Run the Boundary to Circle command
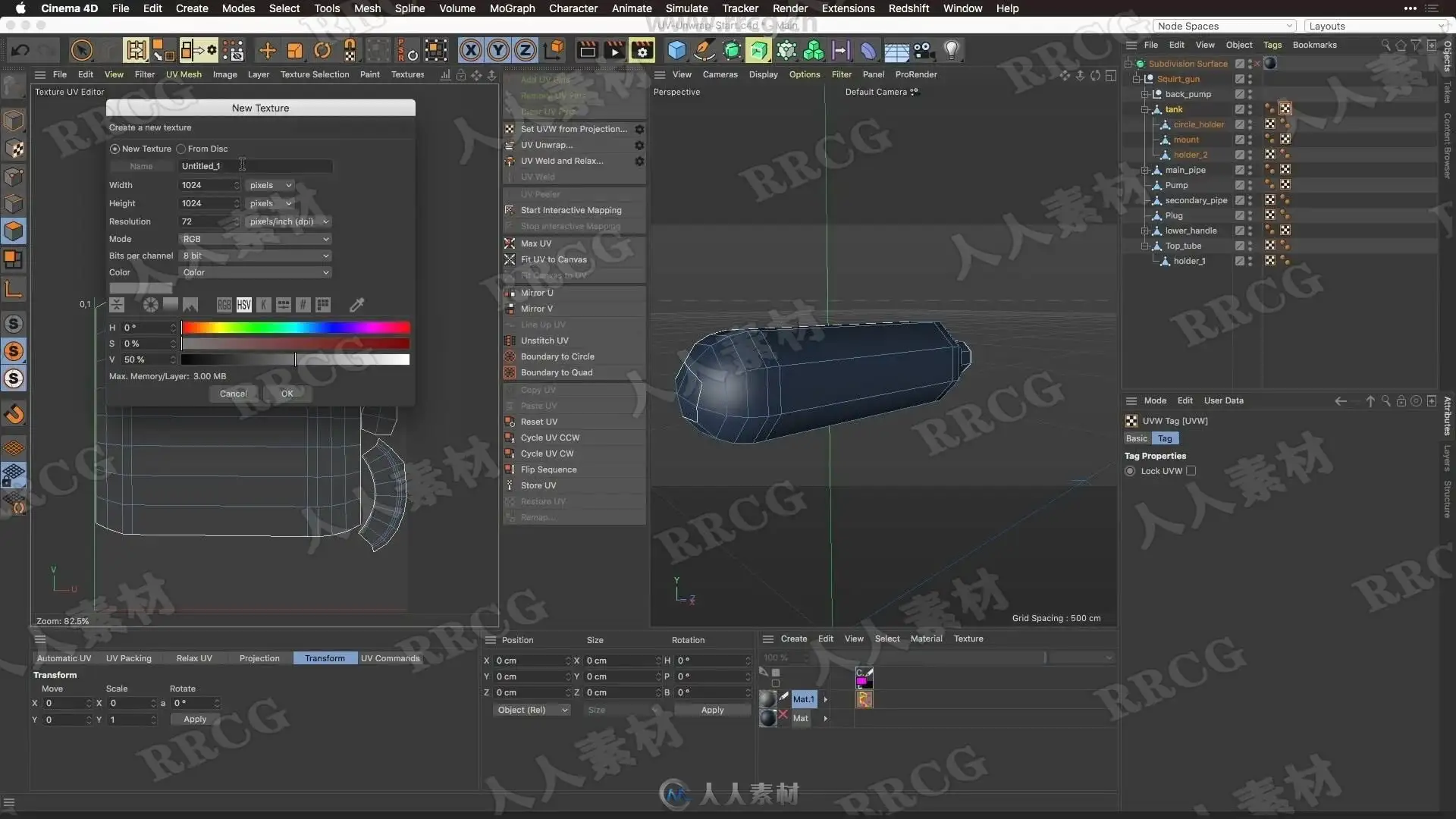 click(557, 356)
